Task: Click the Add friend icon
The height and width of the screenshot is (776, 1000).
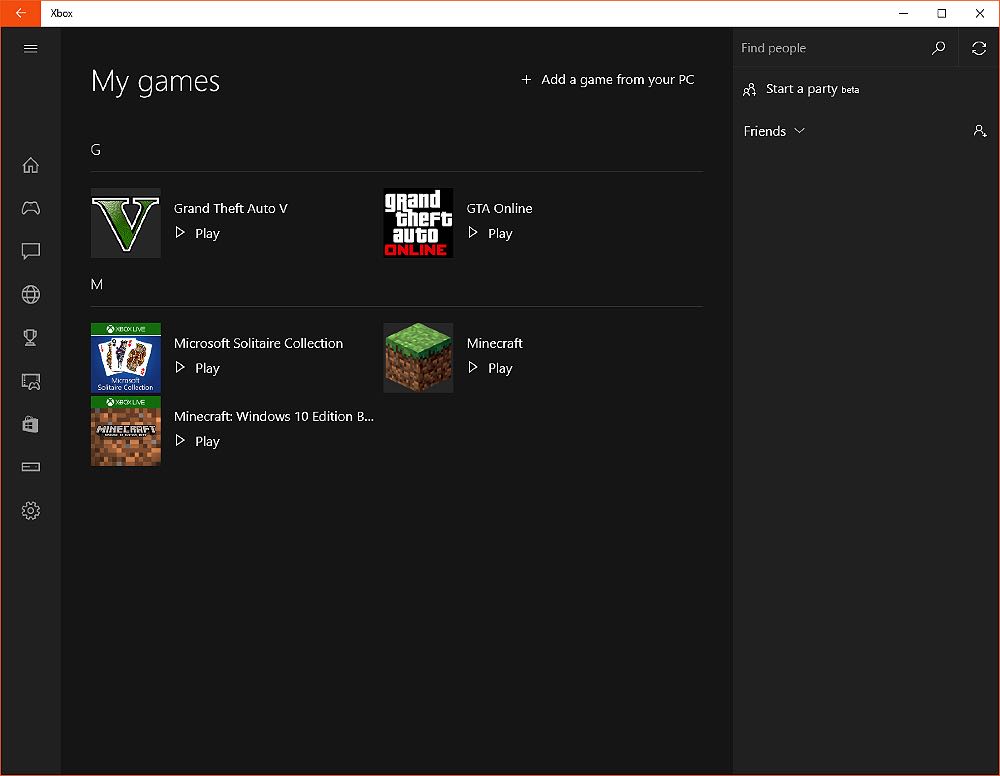Action: (x=980, y=131)
